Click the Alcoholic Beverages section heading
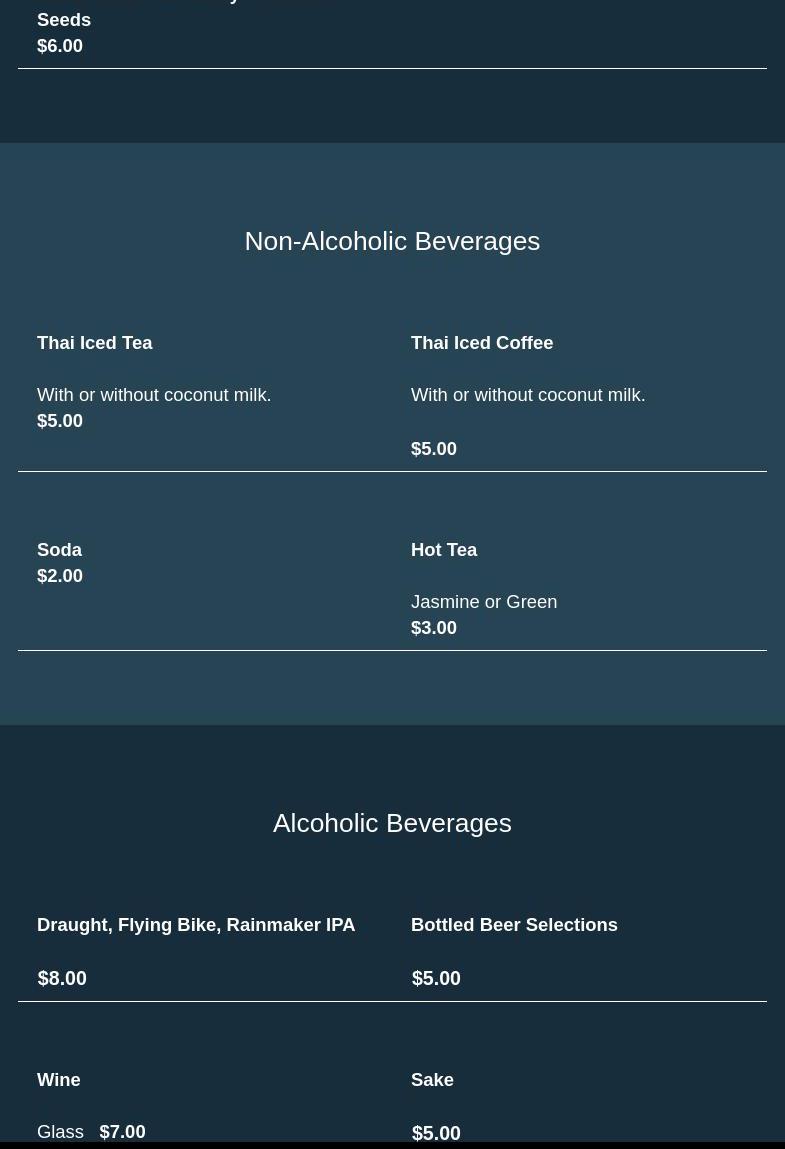This screenshot has width=785, height=1149. pyautogui.click(x=392, y=823)
